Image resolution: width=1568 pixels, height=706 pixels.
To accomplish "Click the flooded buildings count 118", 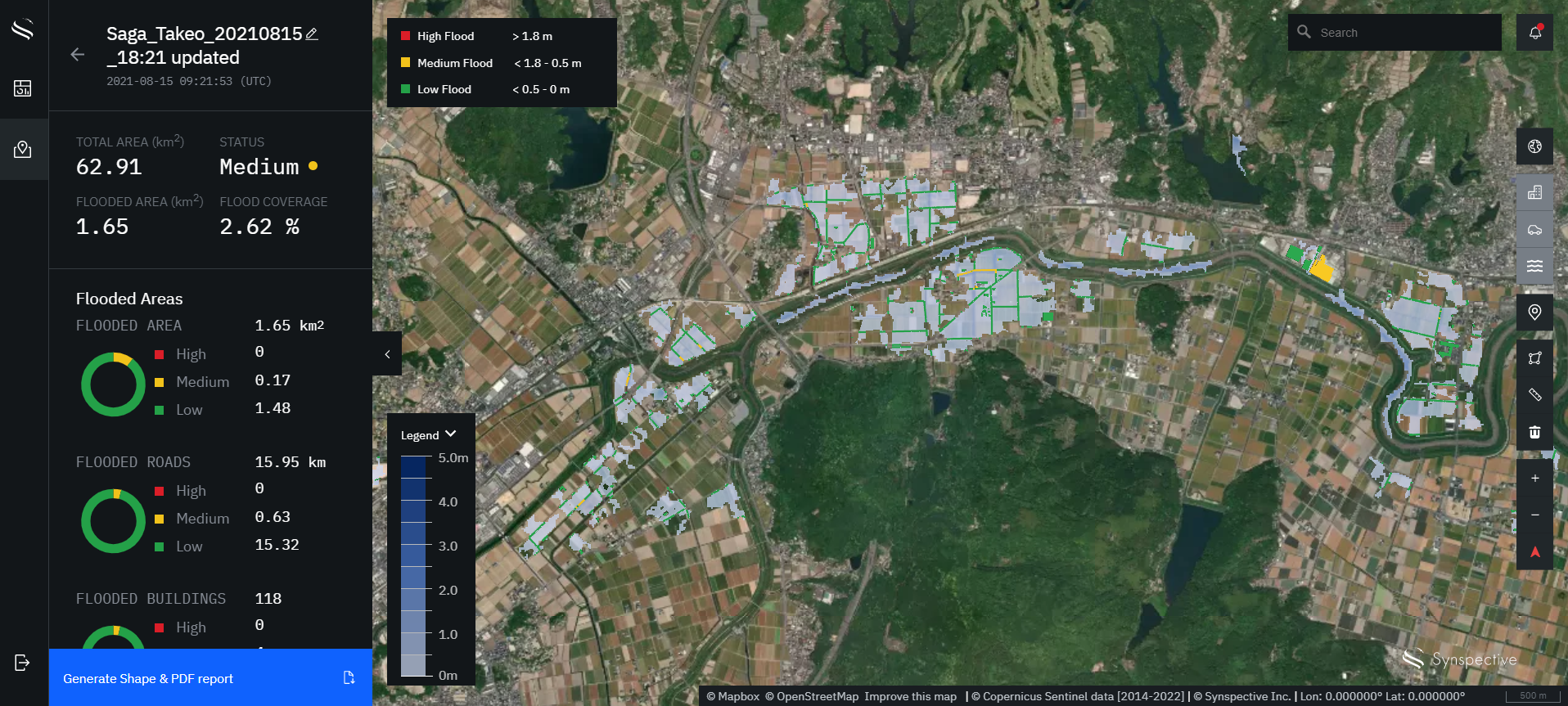I will coord(268,599).
